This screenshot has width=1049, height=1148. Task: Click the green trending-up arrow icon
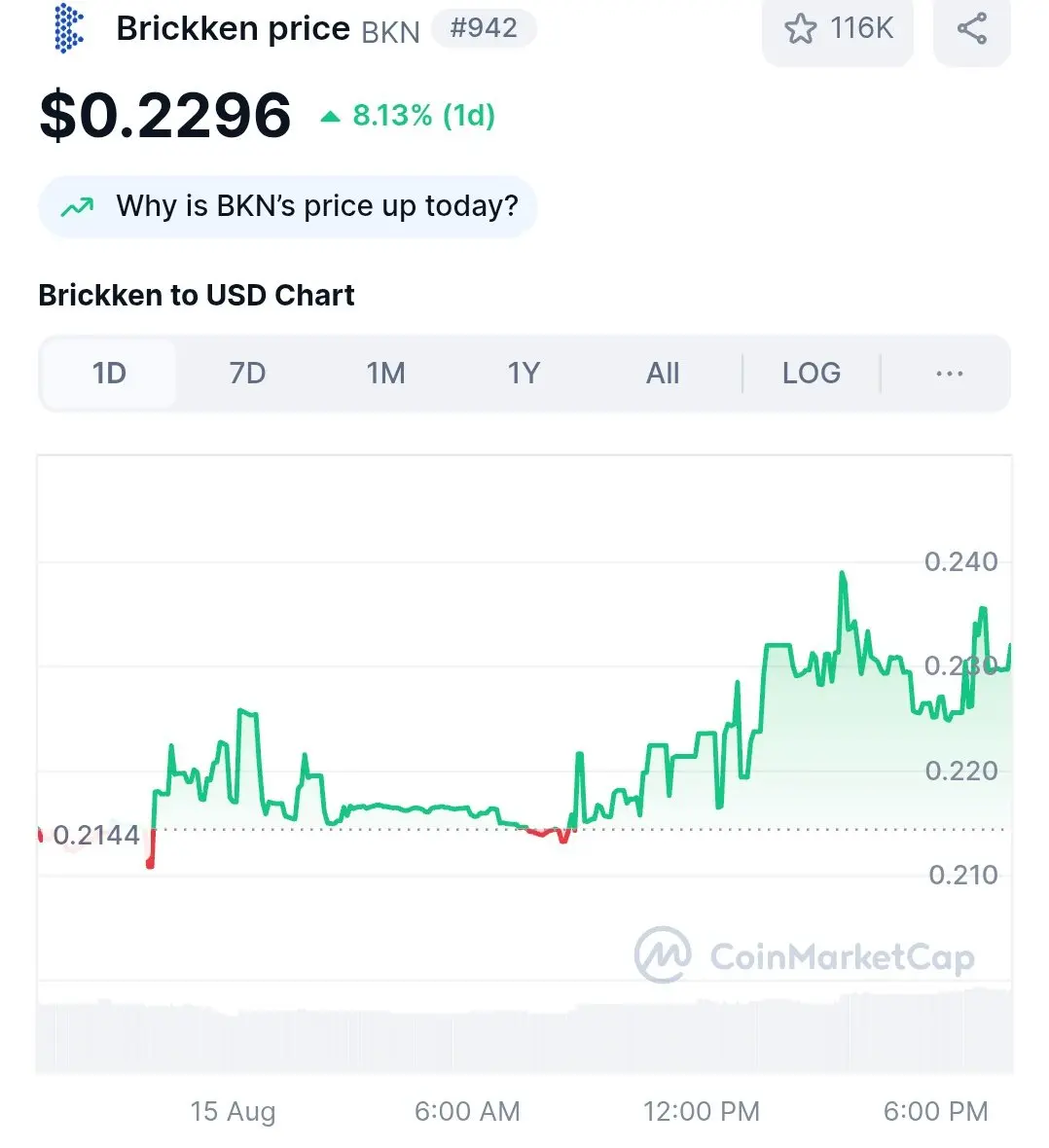point(77,207)
